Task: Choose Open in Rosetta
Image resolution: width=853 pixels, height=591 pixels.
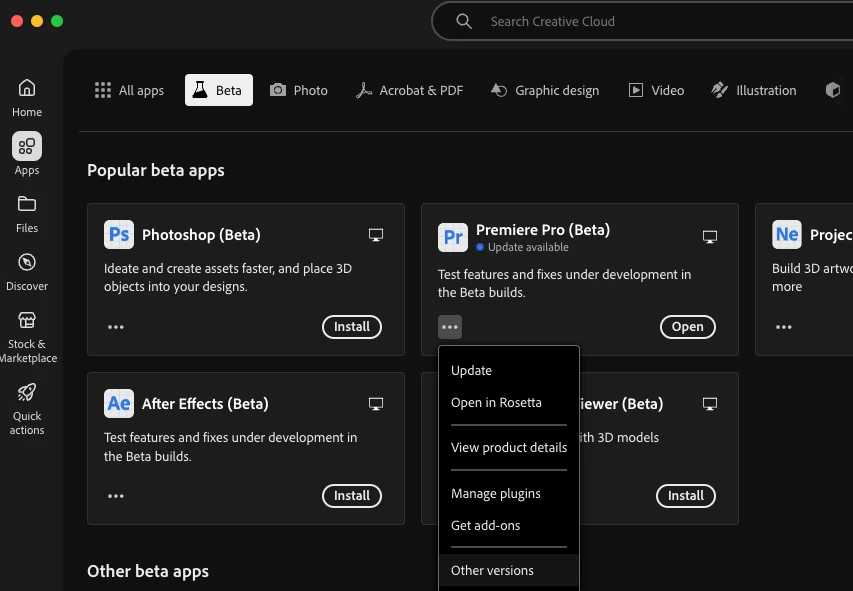Action: click(x=509, y=403)
